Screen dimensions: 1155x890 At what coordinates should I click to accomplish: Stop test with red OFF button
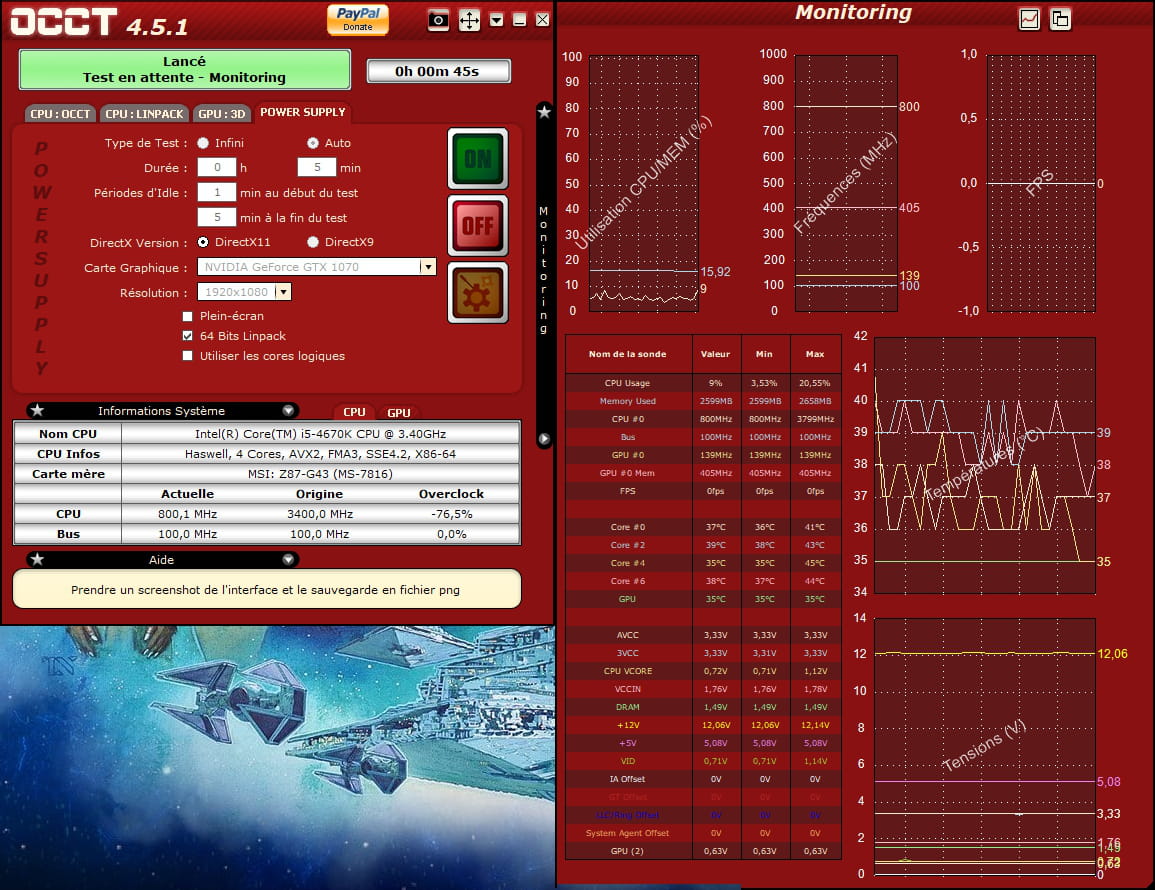[477, 225]
